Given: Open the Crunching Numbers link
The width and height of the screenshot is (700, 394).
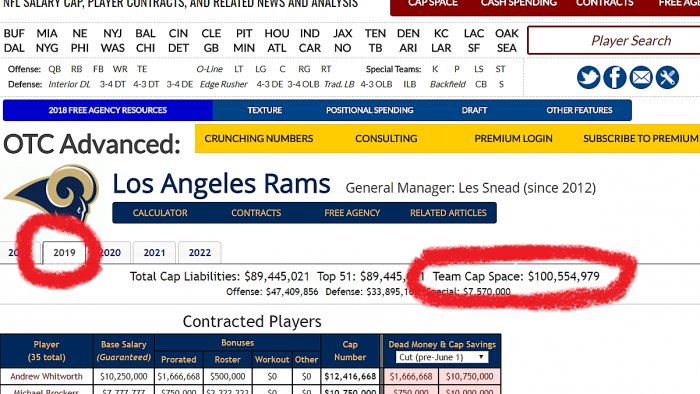Looking at the screenshot, I should tap(258, 139).
